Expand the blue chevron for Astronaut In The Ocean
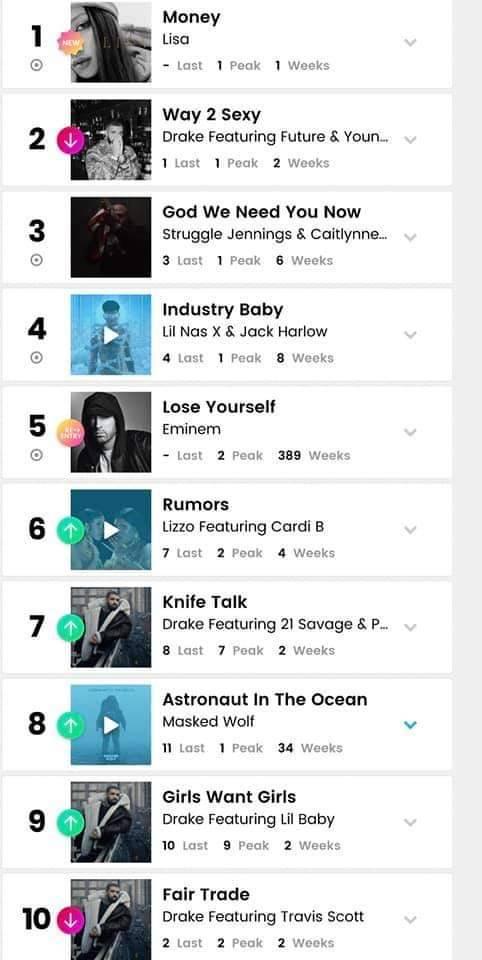The image size is (482, 960). click(410, 725)
